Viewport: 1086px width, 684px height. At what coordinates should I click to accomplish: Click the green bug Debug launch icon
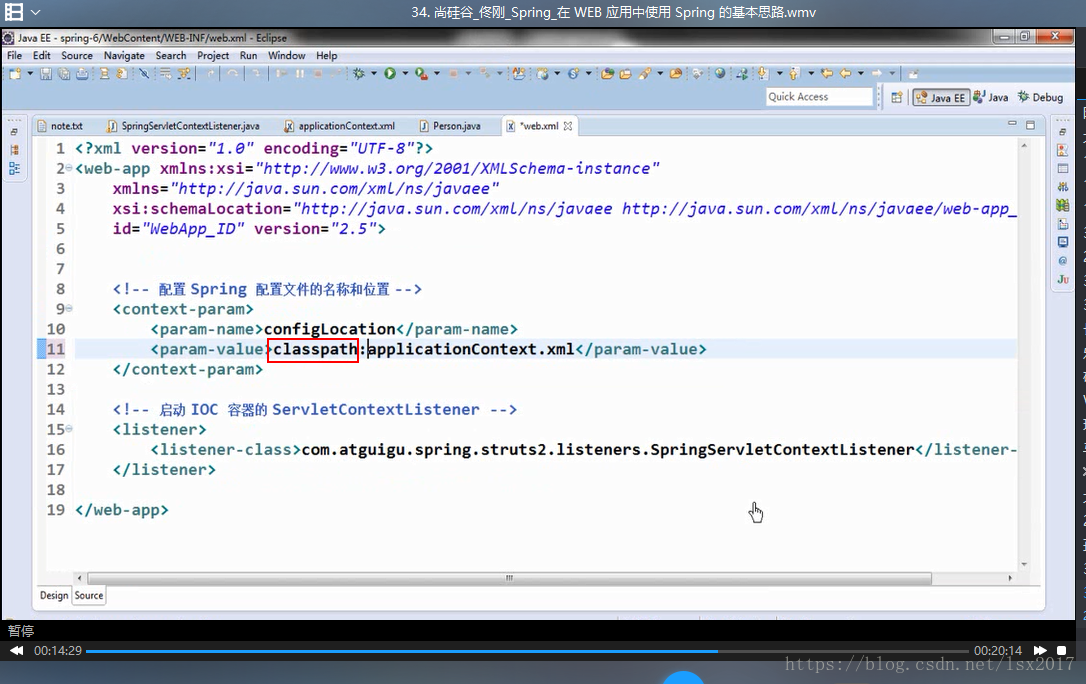point(359,73)
